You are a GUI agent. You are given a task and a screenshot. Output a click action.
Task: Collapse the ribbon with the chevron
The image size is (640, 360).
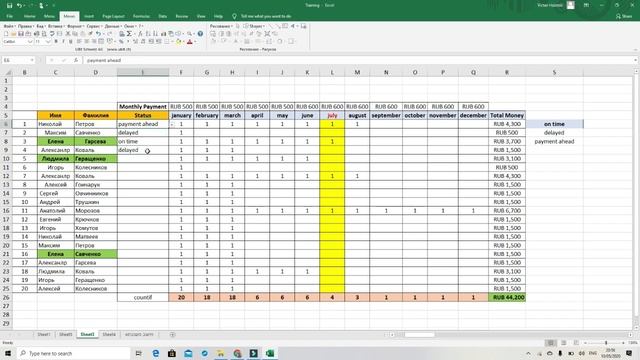click(x=636, y=50)
